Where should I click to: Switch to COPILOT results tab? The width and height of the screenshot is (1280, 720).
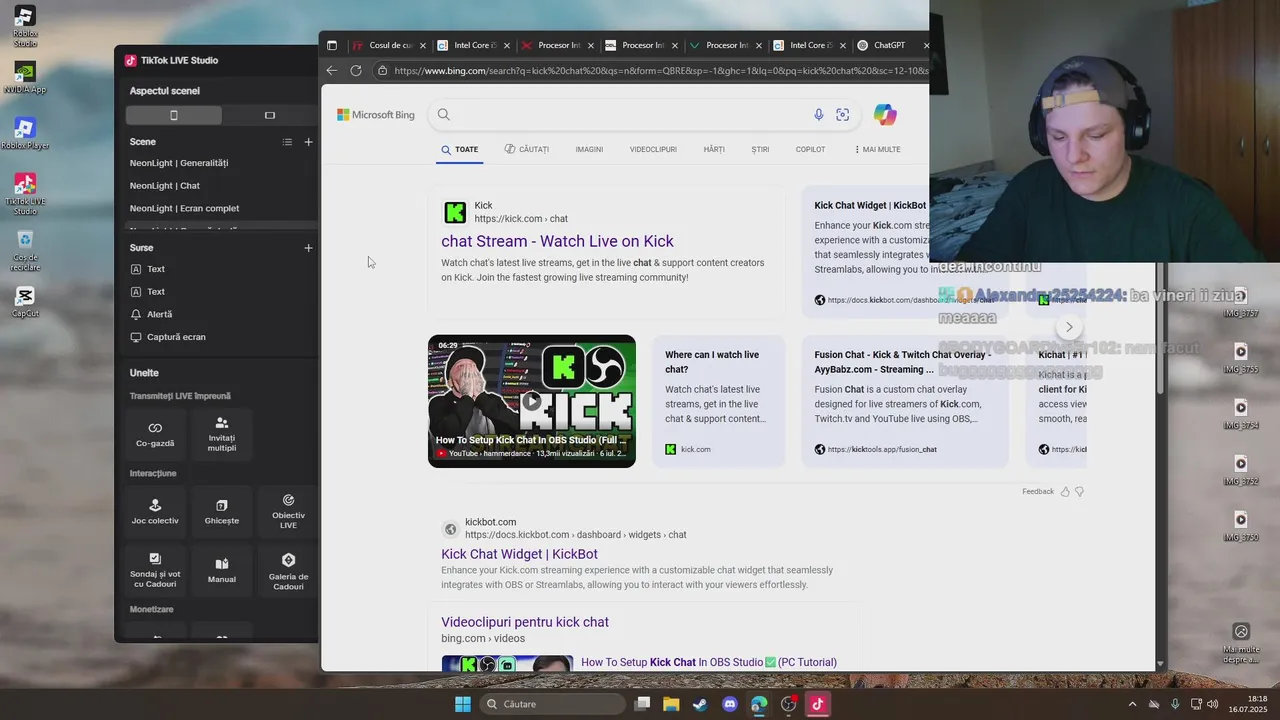[x=810, y=150]
